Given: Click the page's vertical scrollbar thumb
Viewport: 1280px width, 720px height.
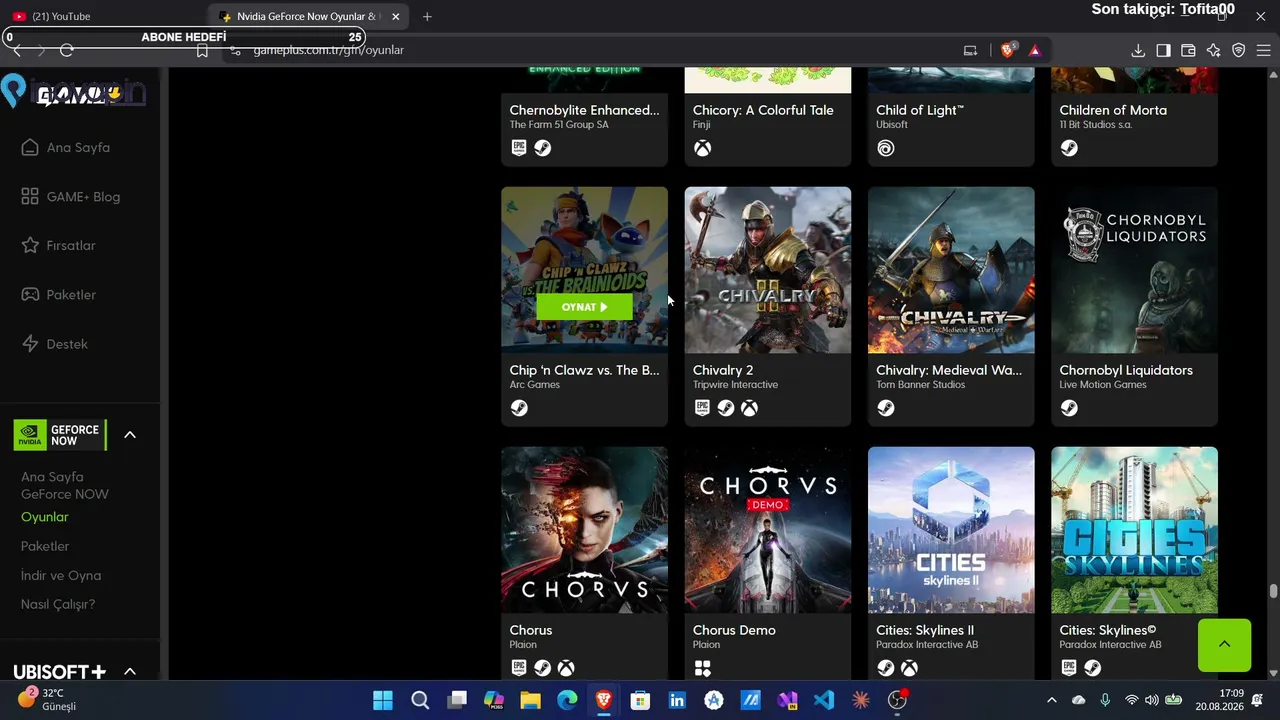Looking at the screenshot, I should (1273, 591).
